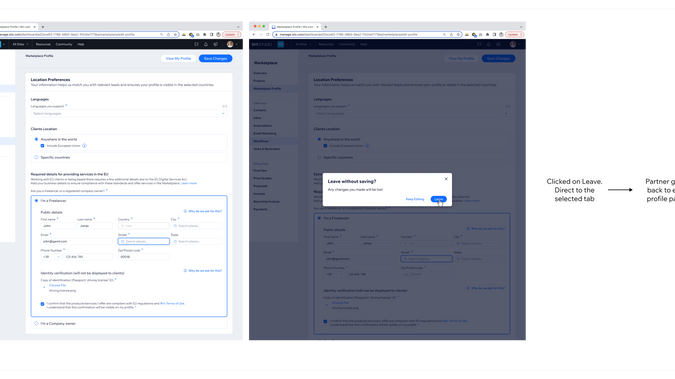Click Leave in the unsaved-changes dialog

click(x=438, y=199)
